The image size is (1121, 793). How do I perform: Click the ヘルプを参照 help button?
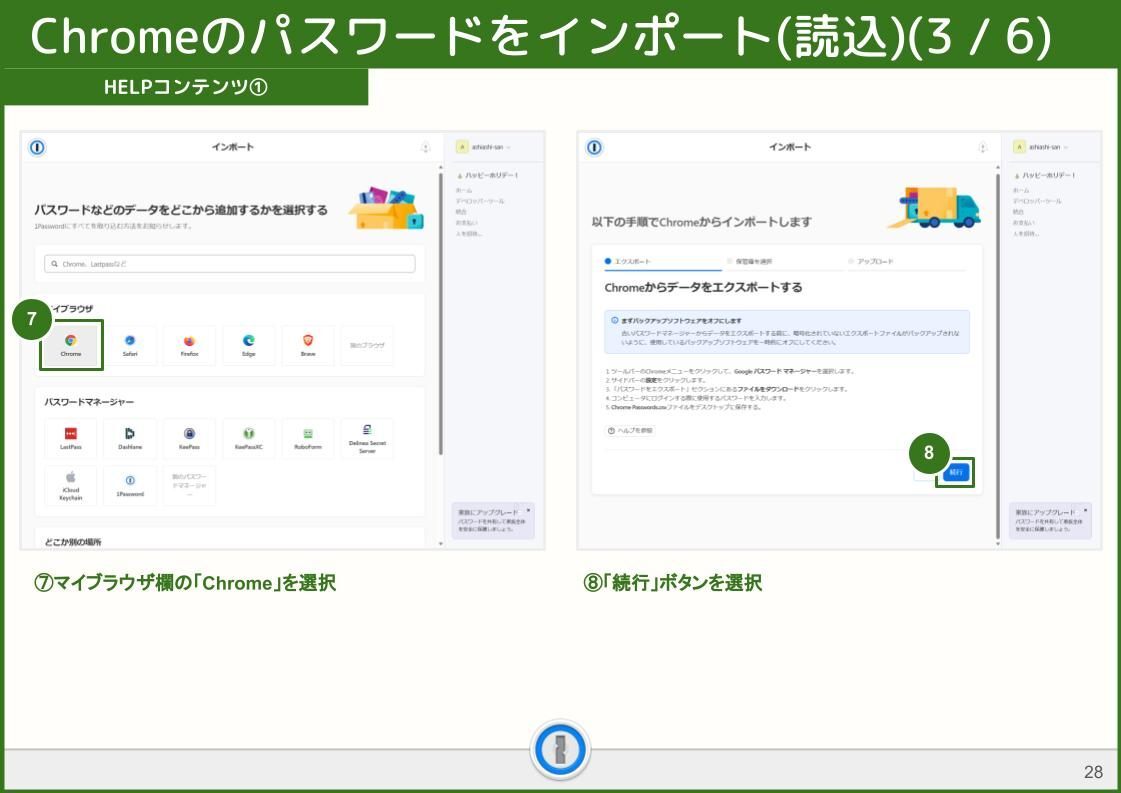click(x=630, y=430)
